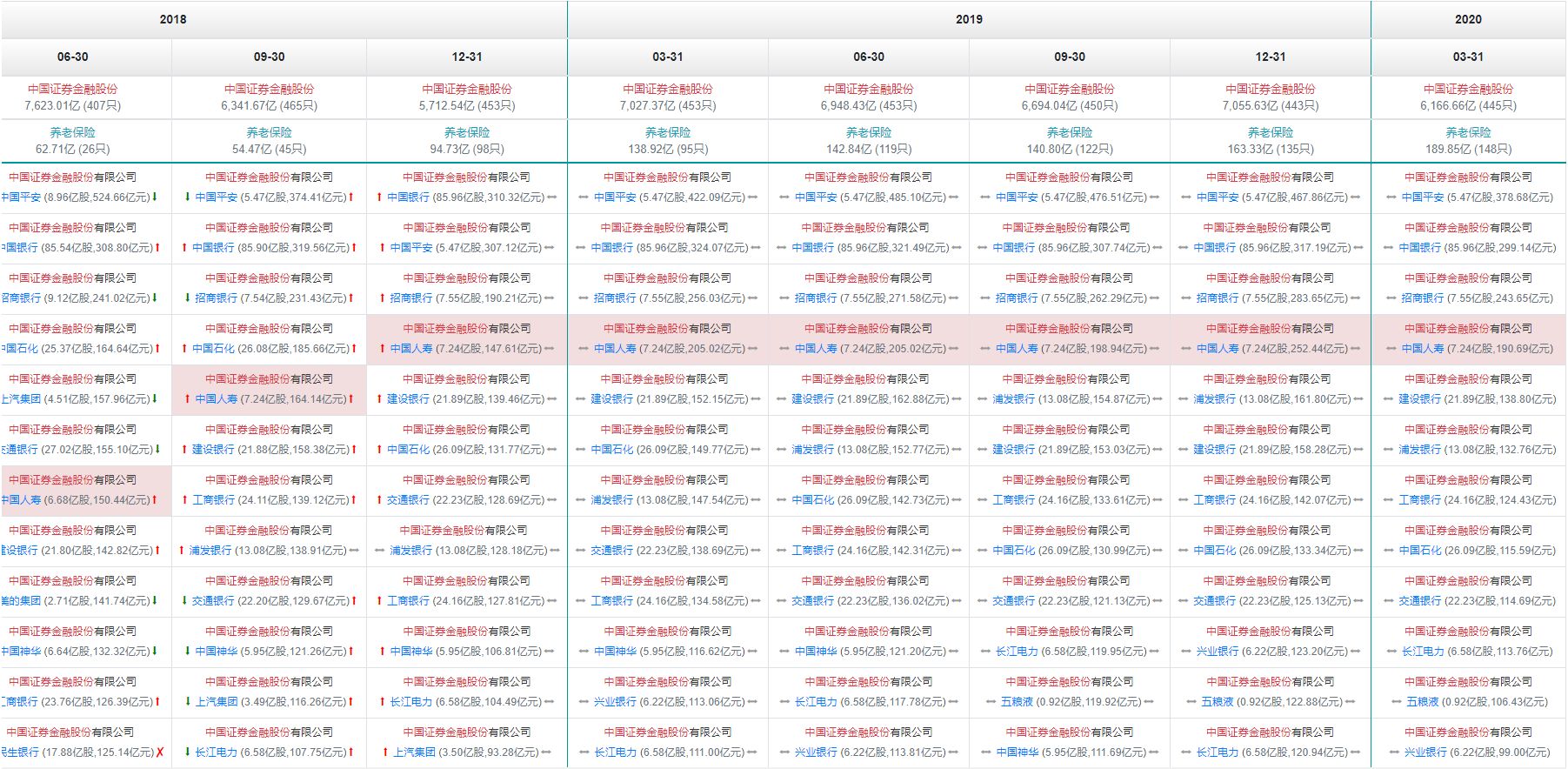Click green down arrow after 上汽集团 157.96亿元
Screen dimensions: 1568x769
tap(155, 399)
